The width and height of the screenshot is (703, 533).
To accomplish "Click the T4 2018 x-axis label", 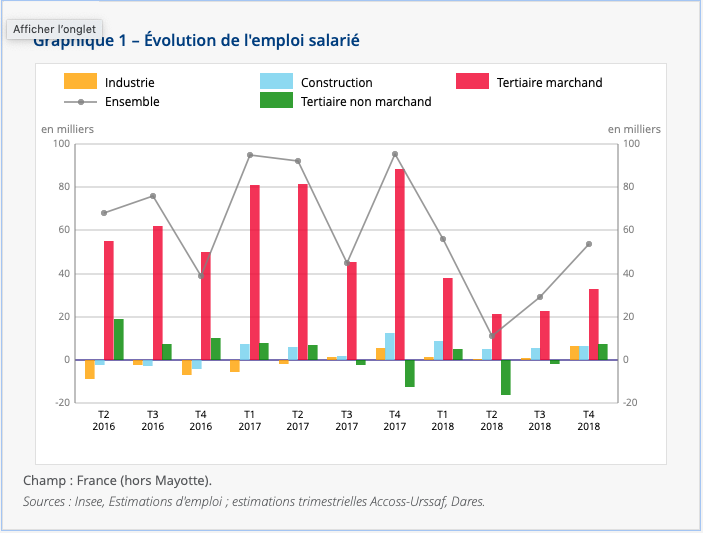I will 588,420.
